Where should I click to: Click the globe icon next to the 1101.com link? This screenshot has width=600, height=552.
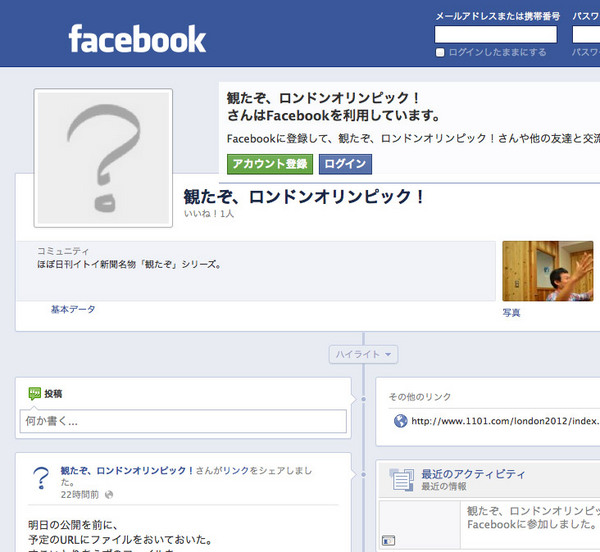click(400, 421)
